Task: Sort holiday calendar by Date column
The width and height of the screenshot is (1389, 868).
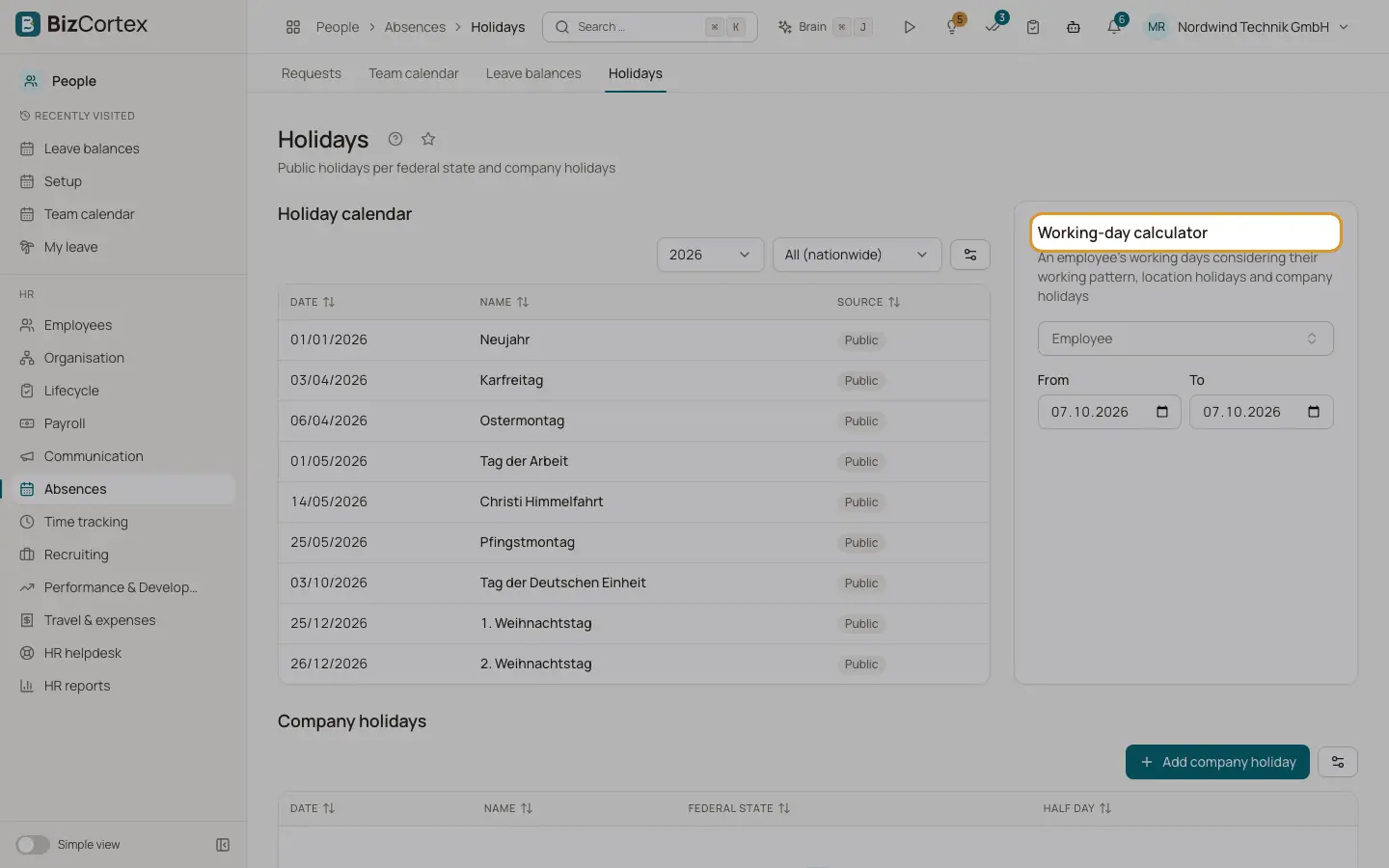Action: click(313, 302)
